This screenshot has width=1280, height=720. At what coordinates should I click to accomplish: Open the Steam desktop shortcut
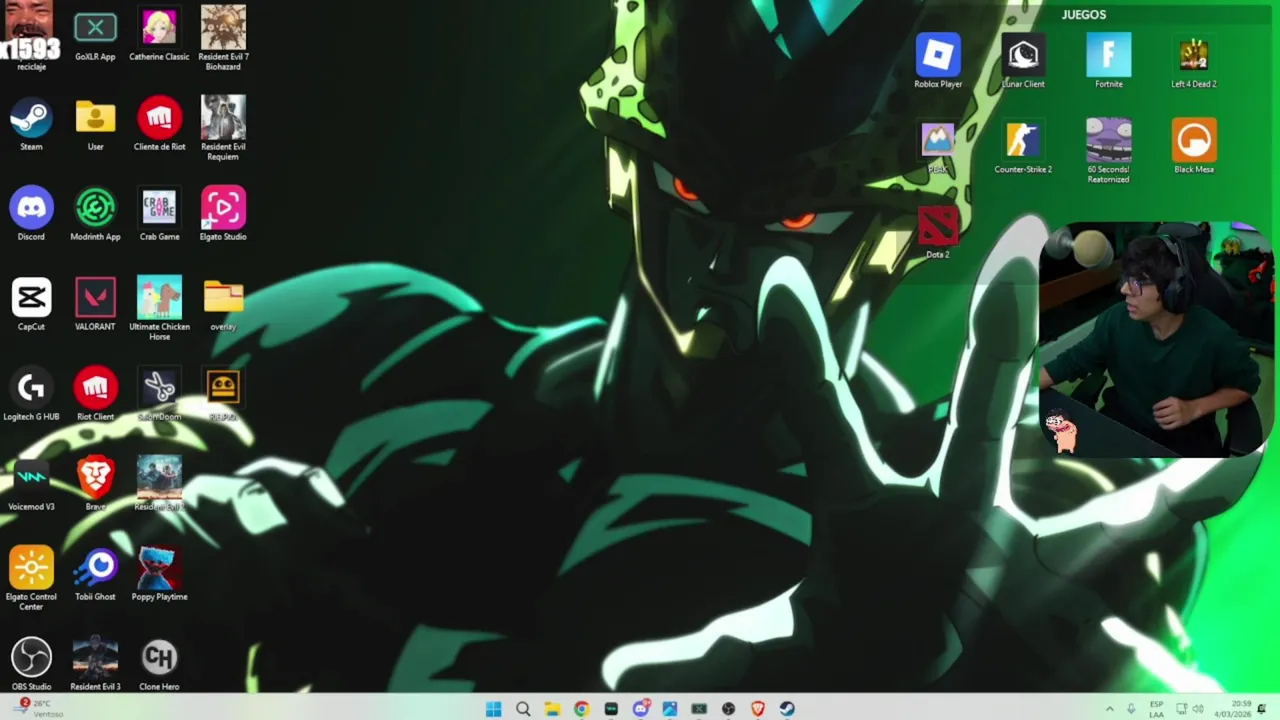[31, 125]
